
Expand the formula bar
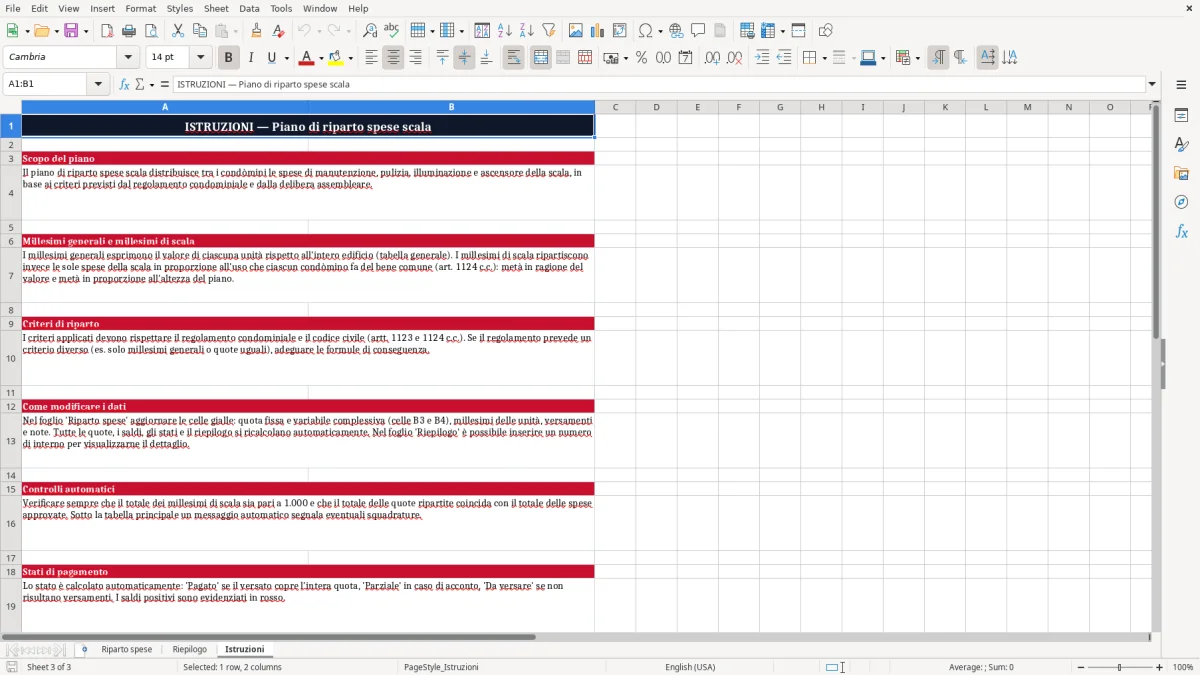(1152, 84)
